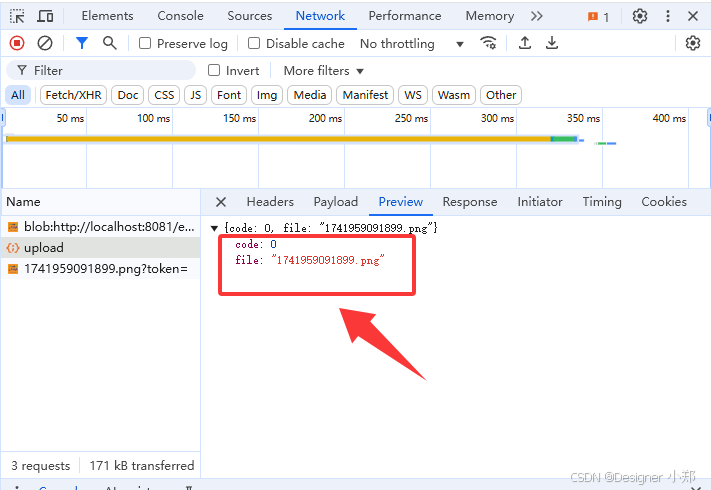This screenshot has width=711, height=490.
Task: Select the Preview detail tab
Action: 401,202
